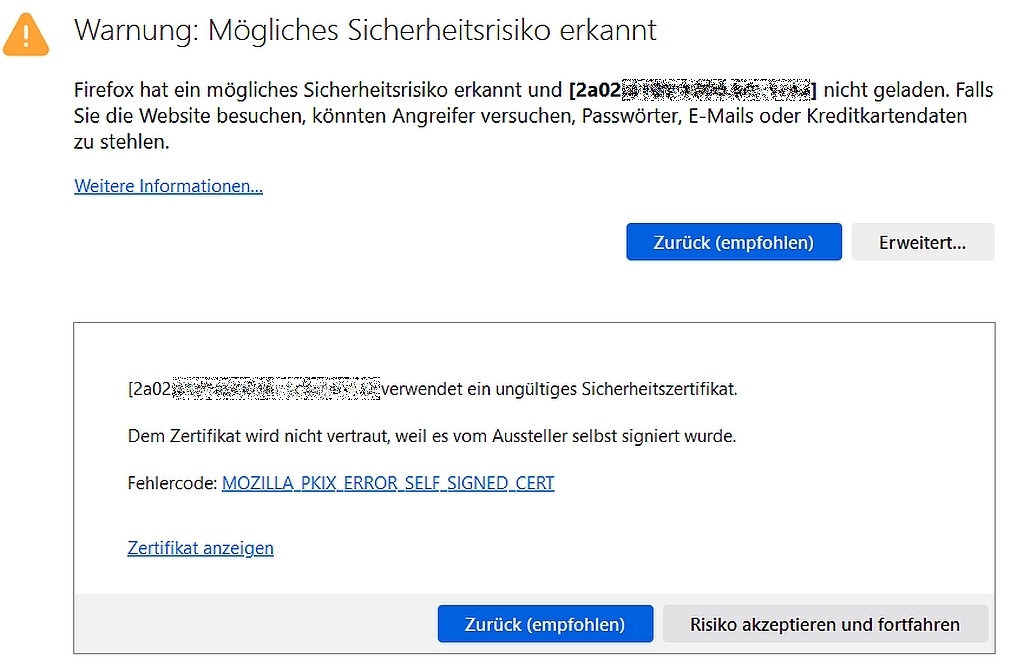Click the text zu stehlen.
The image size is (1024, 672).
click(x=122, y=142)
